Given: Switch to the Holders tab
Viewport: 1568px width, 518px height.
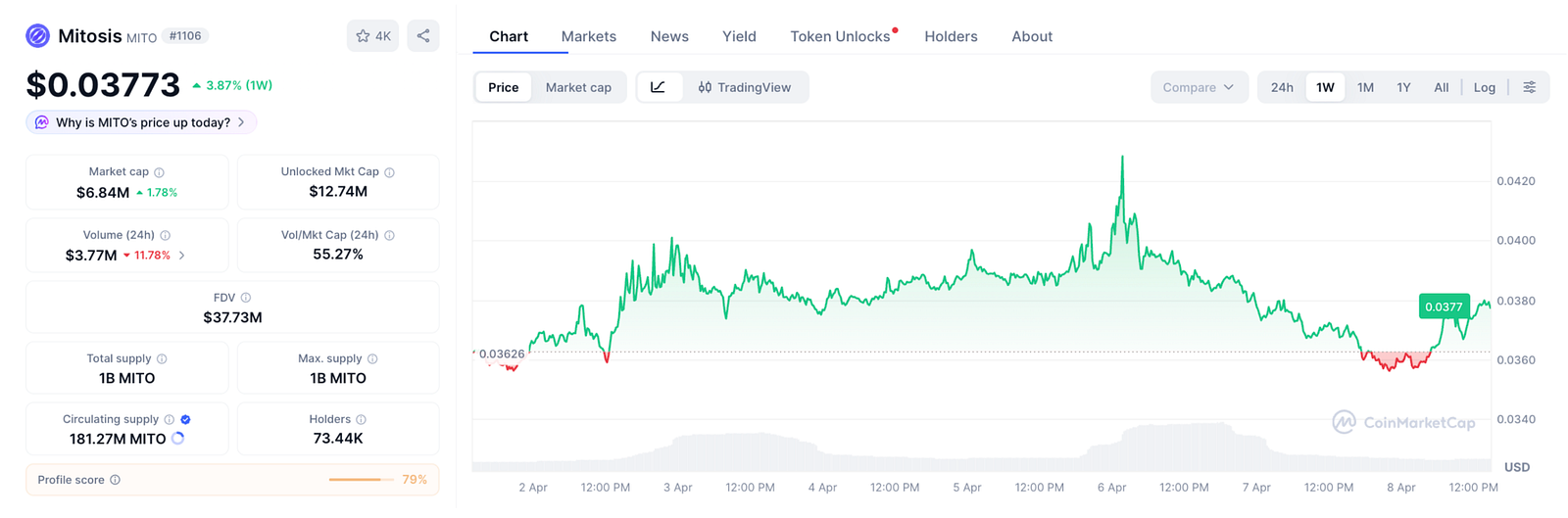Looking at the screenshot, I should (951, 36).
